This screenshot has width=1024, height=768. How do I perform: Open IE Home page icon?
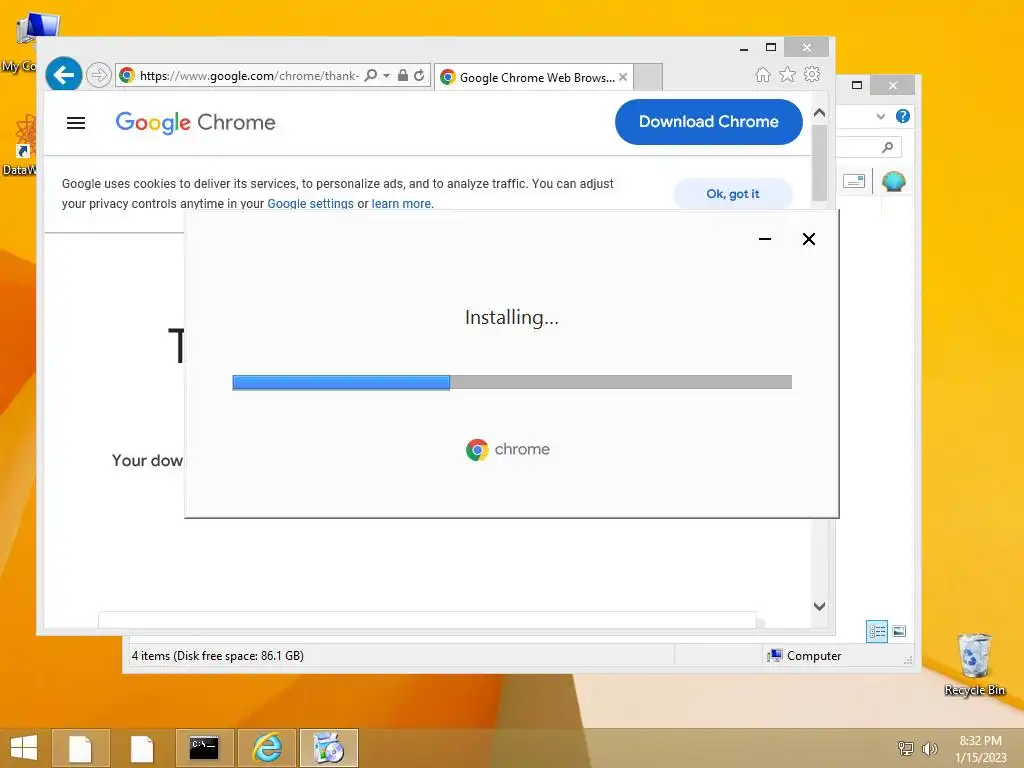763,74
